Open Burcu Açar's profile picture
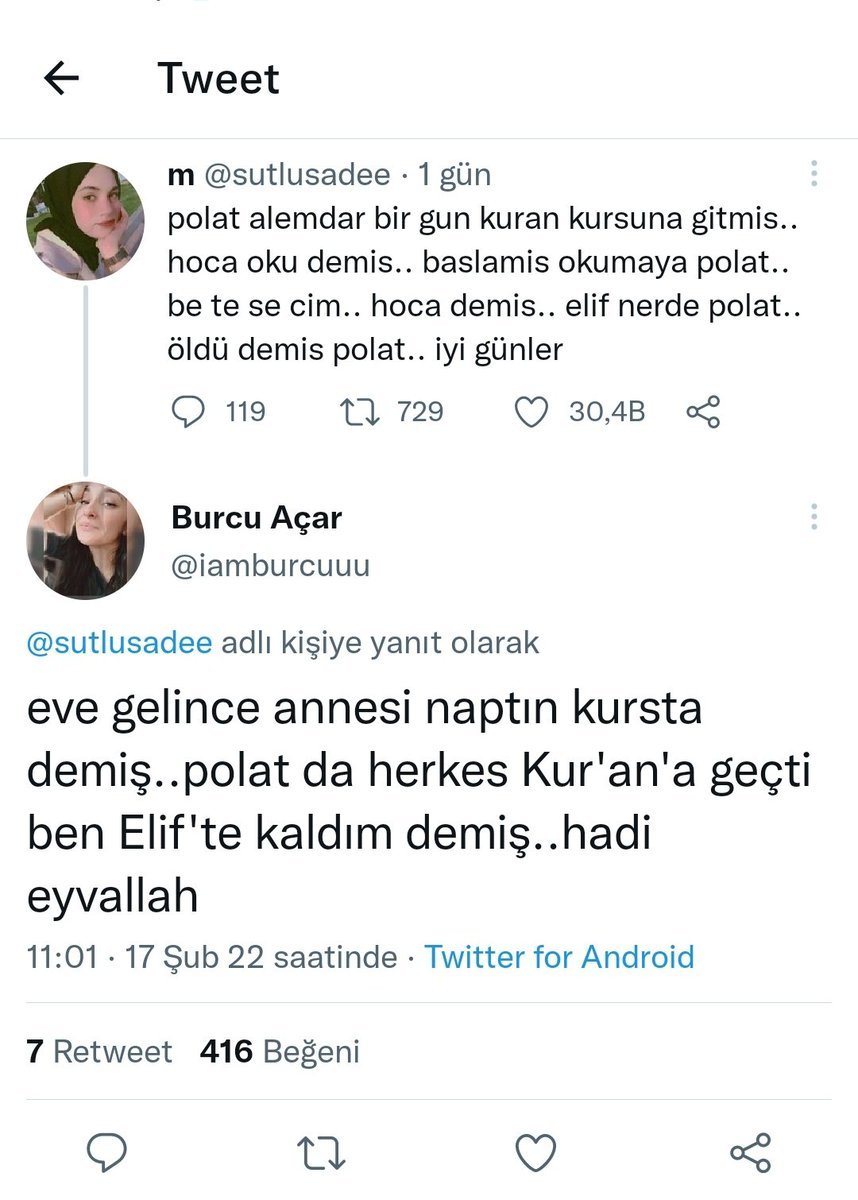This screenshot has width=858, height=1200. (x=85, y=541)
